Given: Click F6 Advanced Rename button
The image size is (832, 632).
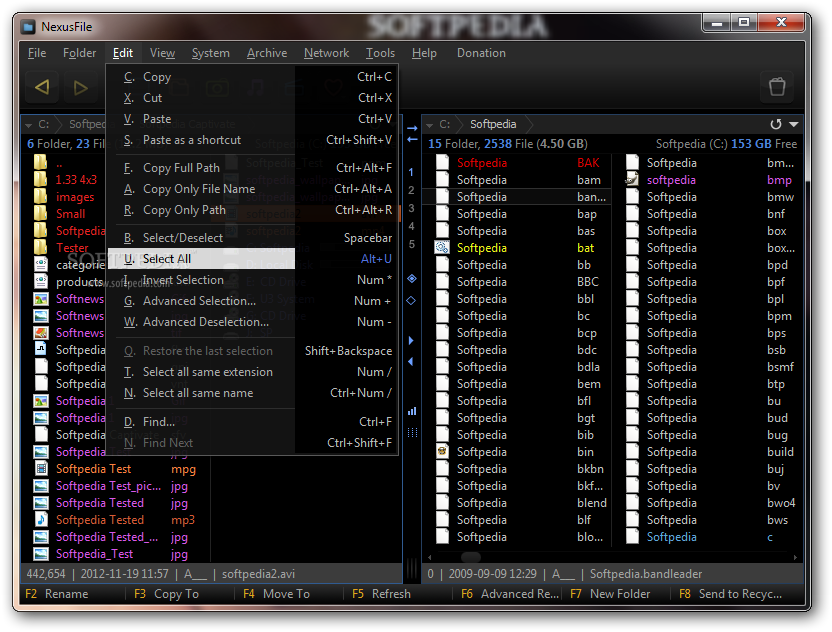Looking at the screenshot, I should (x=510, y=594).
